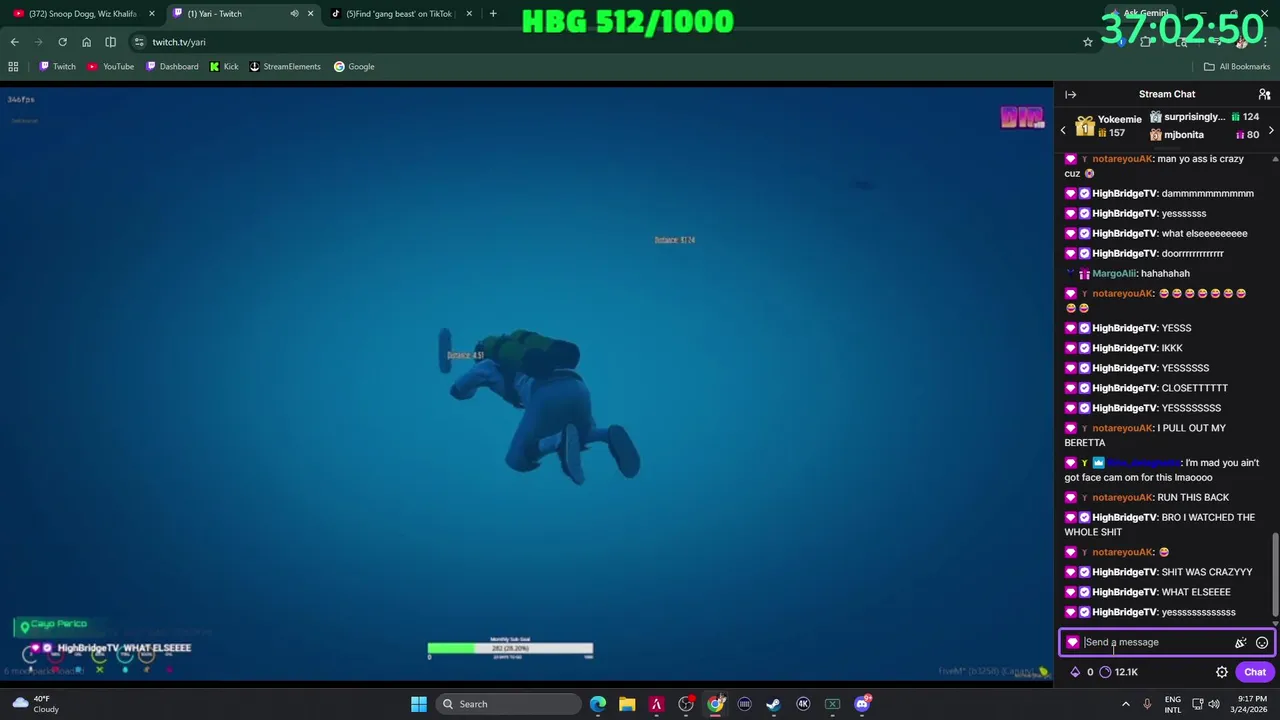
Task: Click Yokeemie top gifter name
Action: click(x=1119, y=119)
